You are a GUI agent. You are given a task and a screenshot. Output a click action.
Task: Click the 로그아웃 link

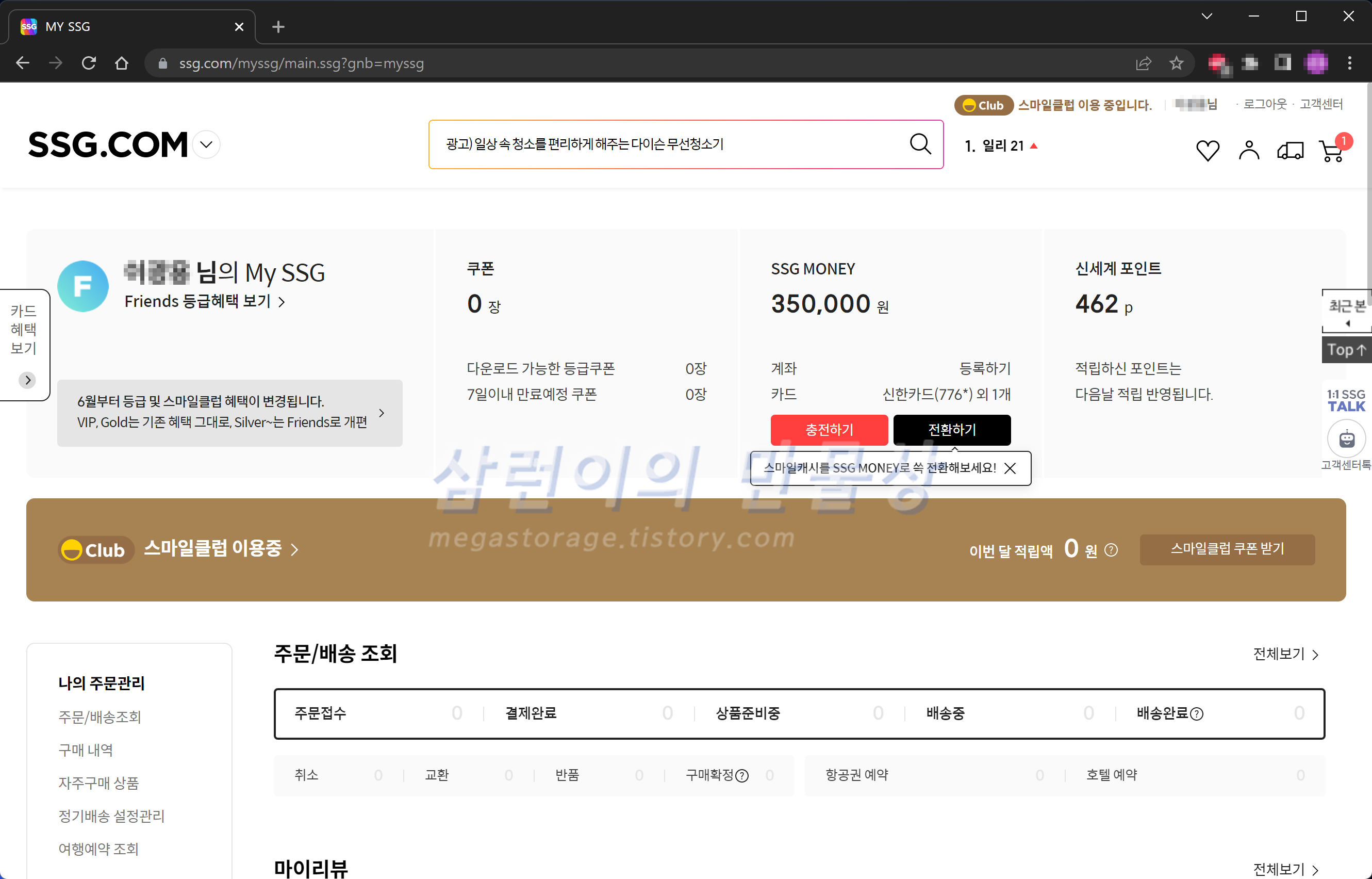1265,104
